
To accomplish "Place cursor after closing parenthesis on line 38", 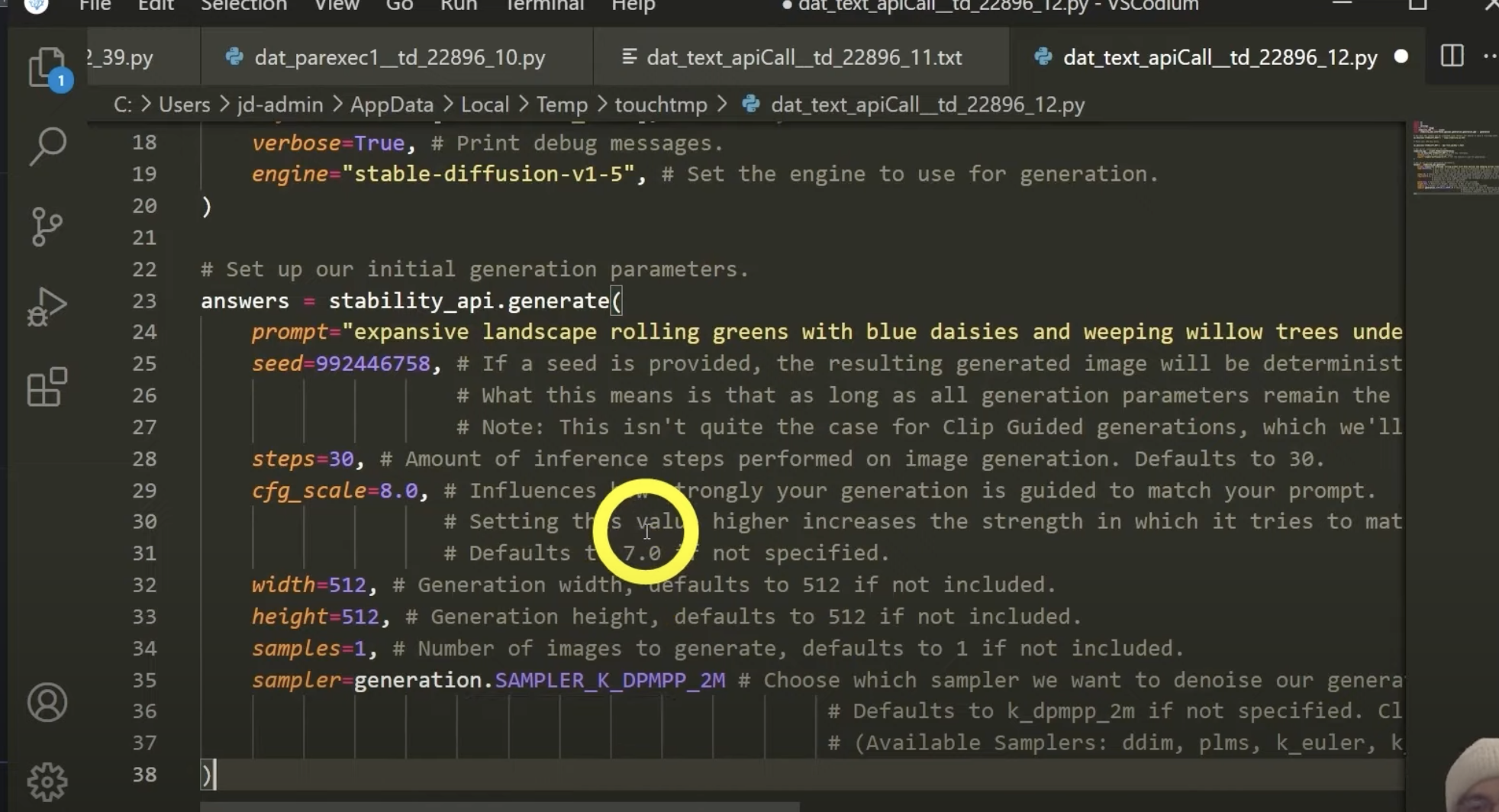I will tap(216, 775).
